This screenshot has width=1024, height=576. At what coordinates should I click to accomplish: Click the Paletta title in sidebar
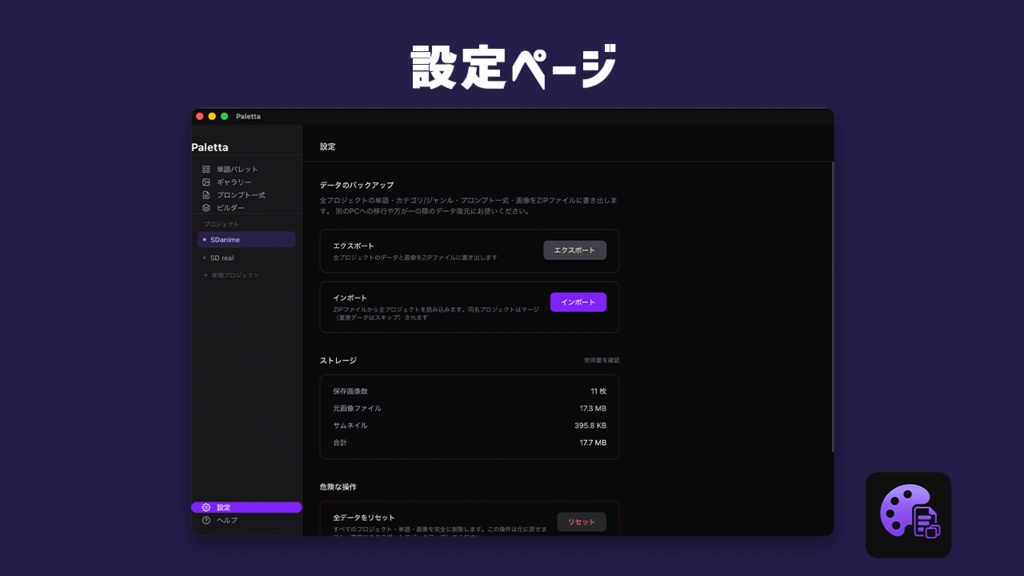(210, 148)
